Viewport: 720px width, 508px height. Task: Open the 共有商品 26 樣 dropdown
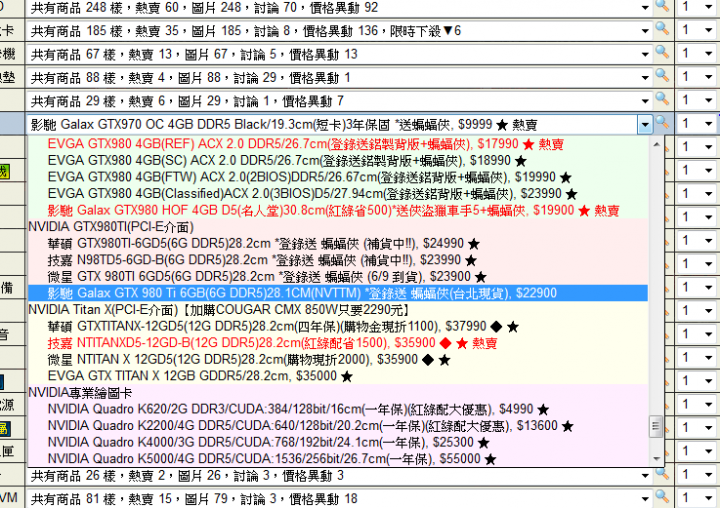click(x=645, y=475)
